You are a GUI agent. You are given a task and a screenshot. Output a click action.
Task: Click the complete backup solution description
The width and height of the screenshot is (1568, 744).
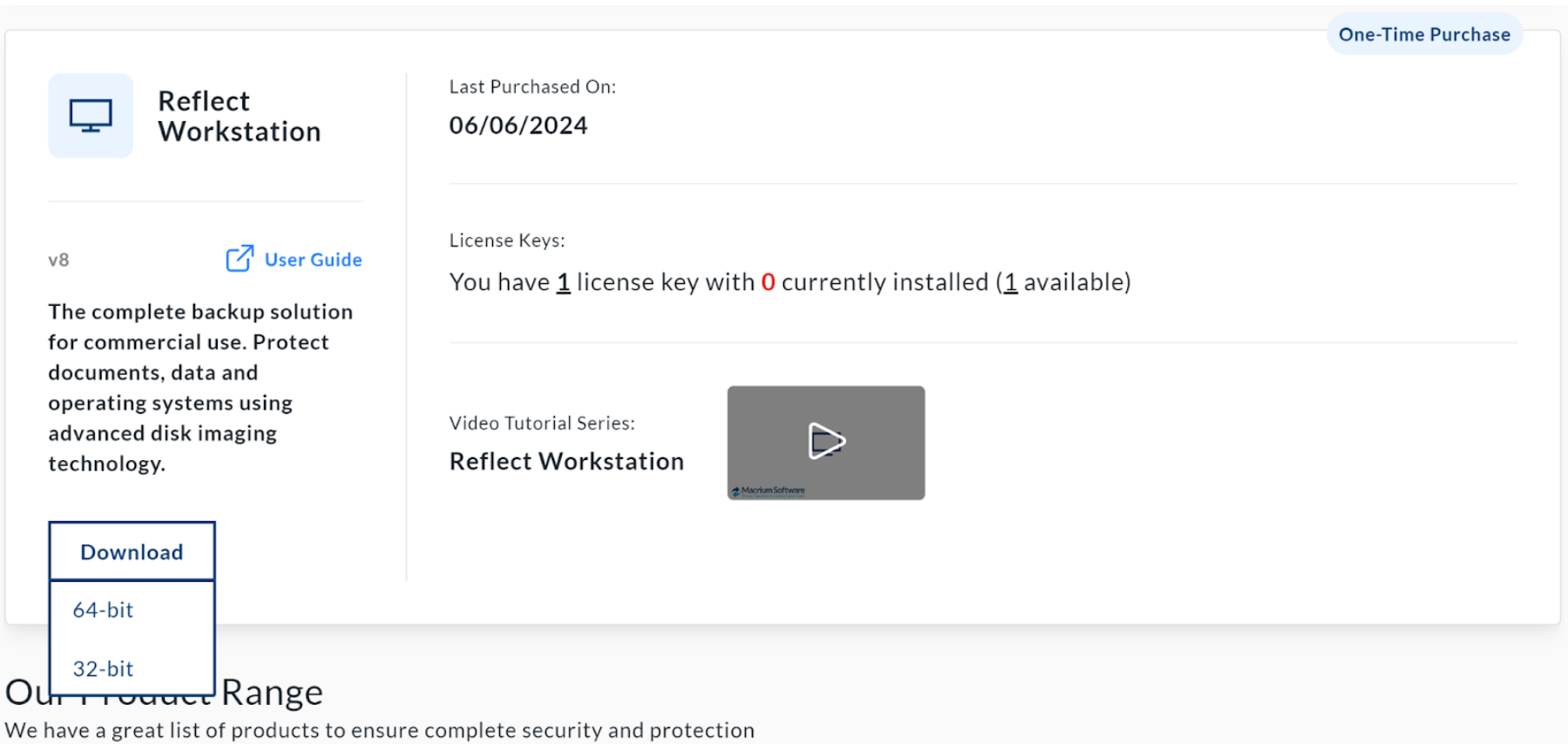200,388
